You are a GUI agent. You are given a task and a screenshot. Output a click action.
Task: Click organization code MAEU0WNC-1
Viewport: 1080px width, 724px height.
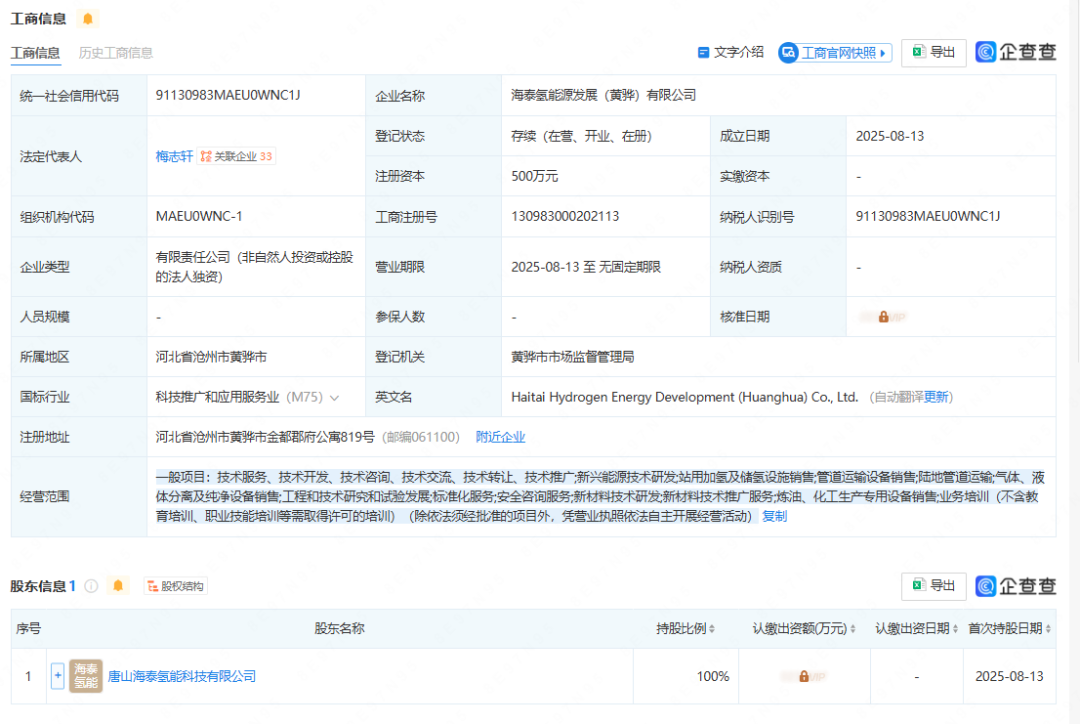(x=199, y=216)
